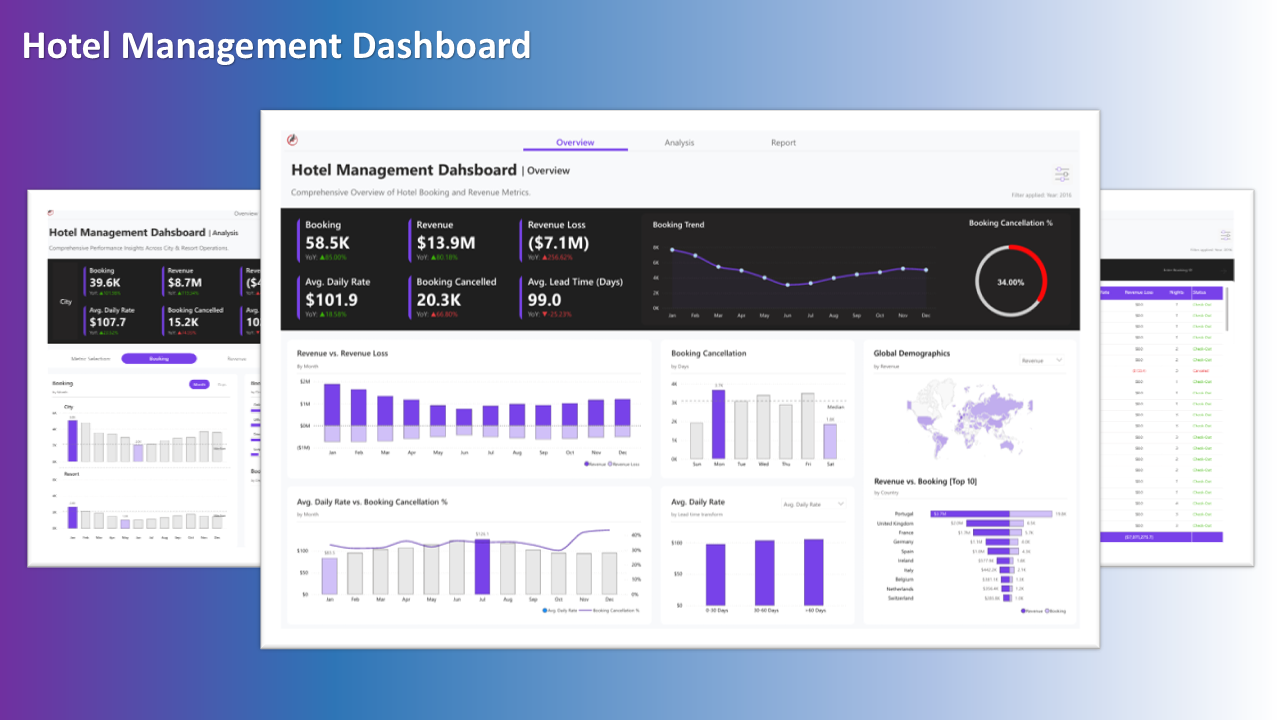Switch to the Analysis tab
The image size is (1280, 720).
point(679,143)
